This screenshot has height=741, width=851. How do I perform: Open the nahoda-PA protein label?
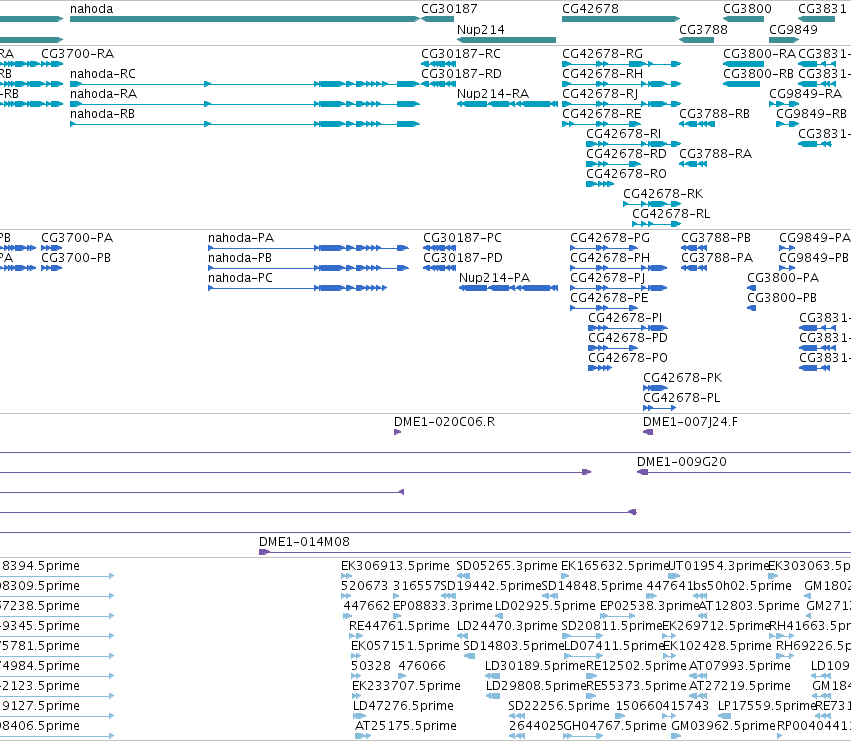click(x=241, y=238)
